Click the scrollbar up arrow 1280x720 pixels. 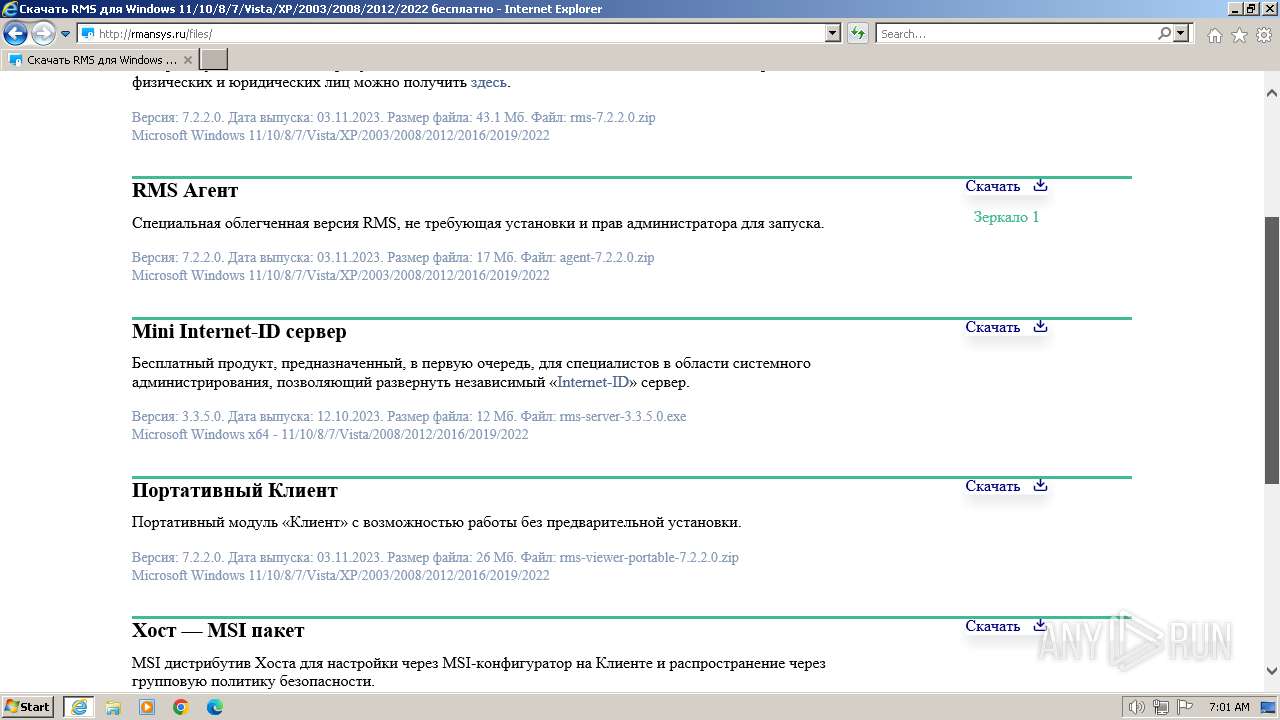[x=1272, y=93]
